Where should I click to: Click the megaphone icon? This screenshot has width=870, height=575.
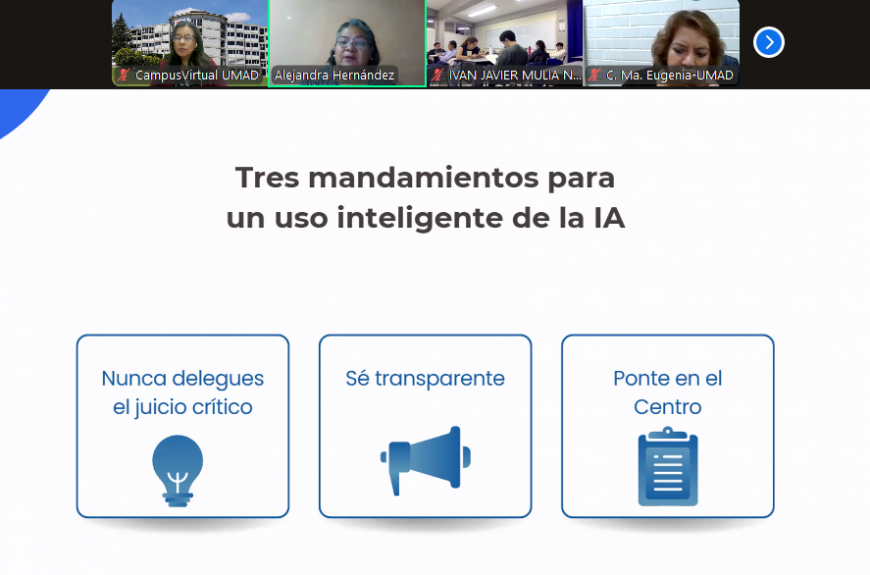tap(425, 461)
